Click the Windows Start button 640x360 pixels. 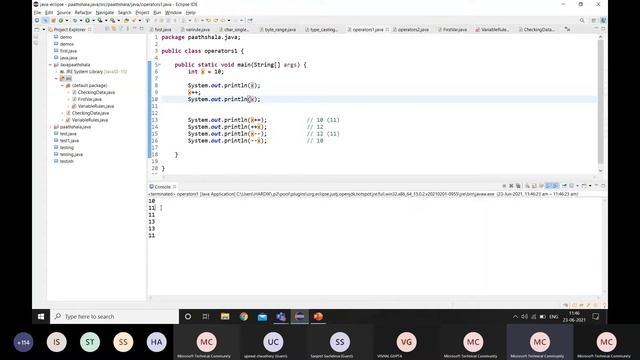coord(41,316)
